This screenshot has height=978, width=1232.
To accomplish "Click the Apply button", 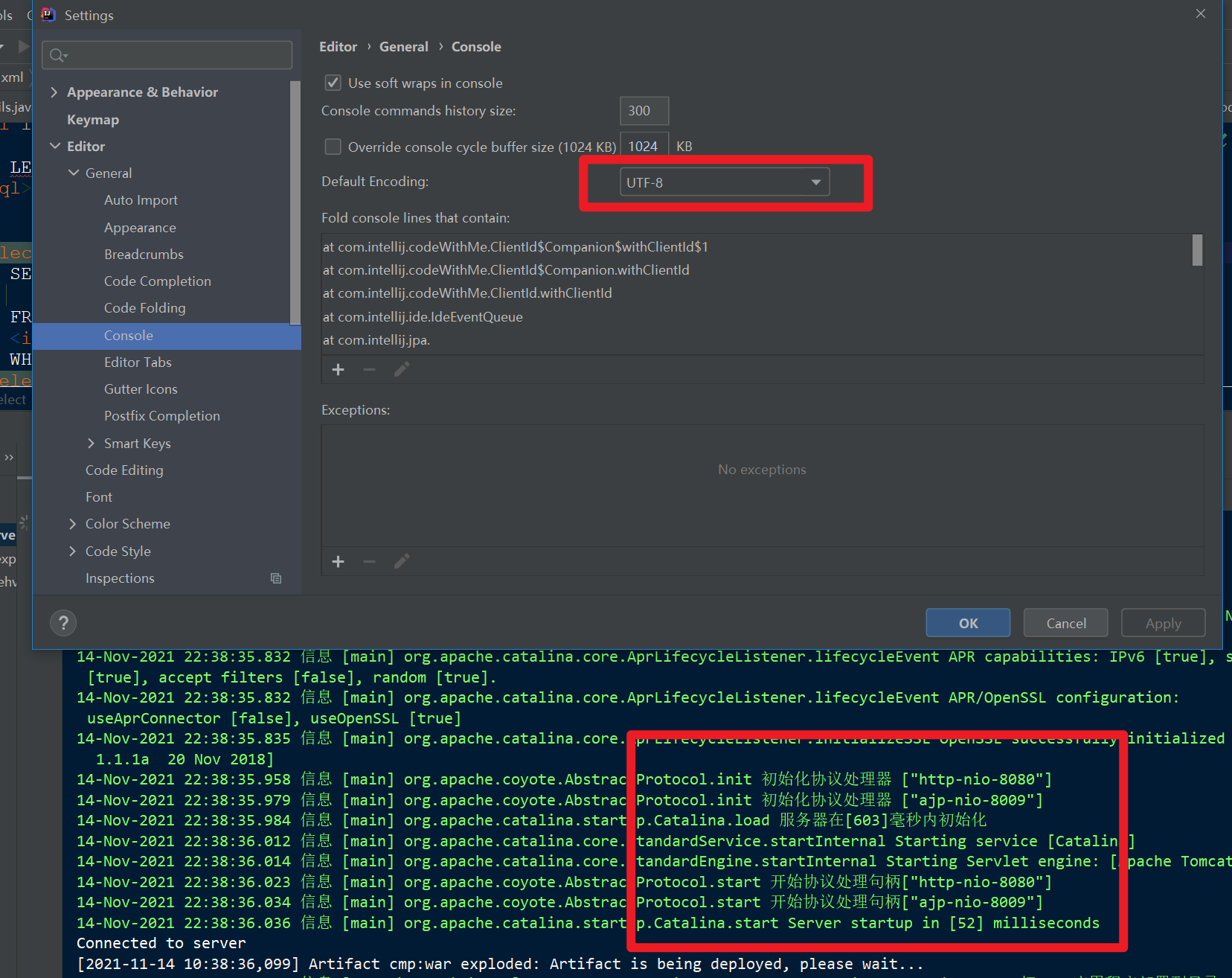I will [x=1164, y=623].
